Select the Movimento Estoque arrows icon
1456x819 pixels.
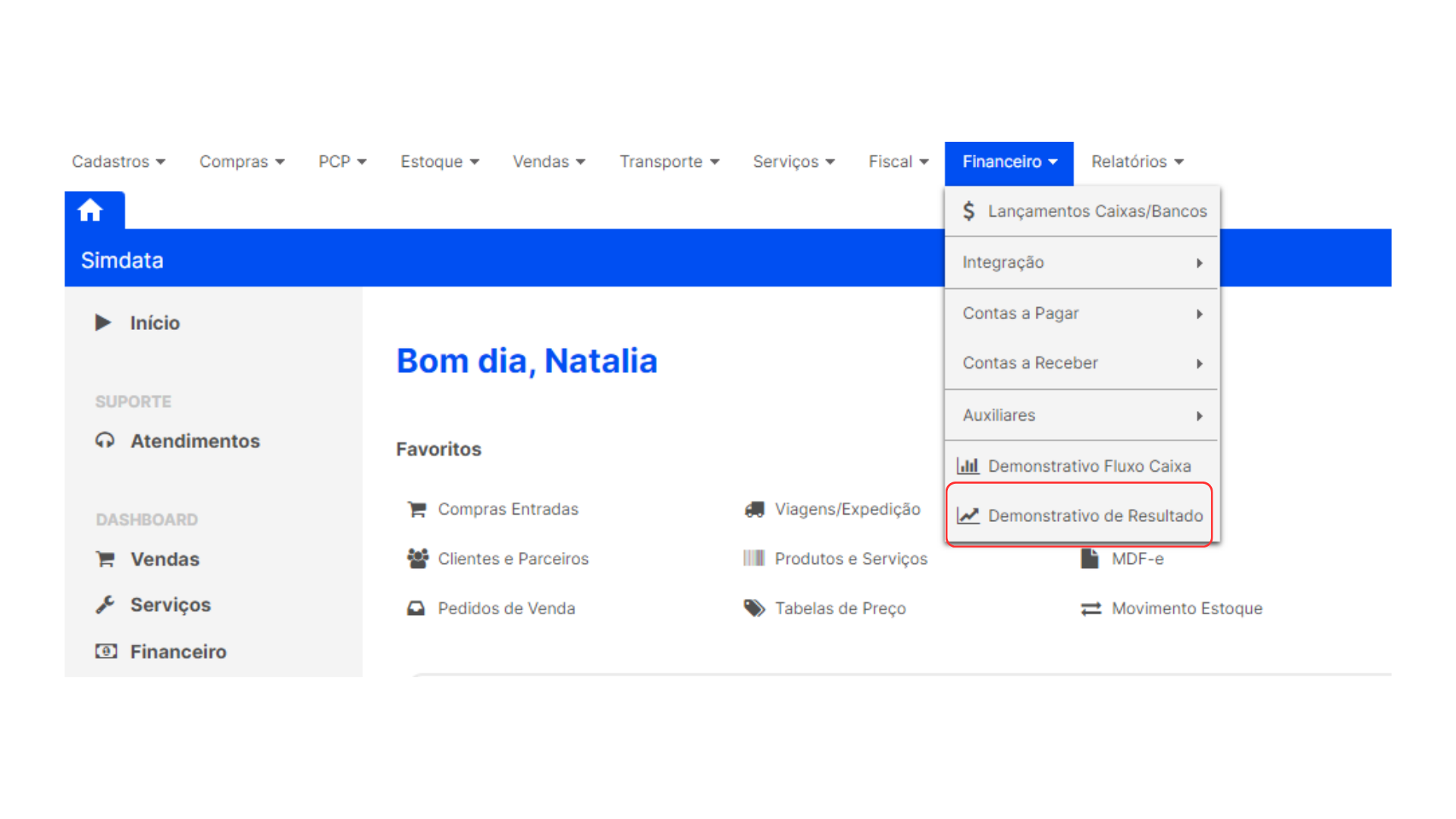1091,608
